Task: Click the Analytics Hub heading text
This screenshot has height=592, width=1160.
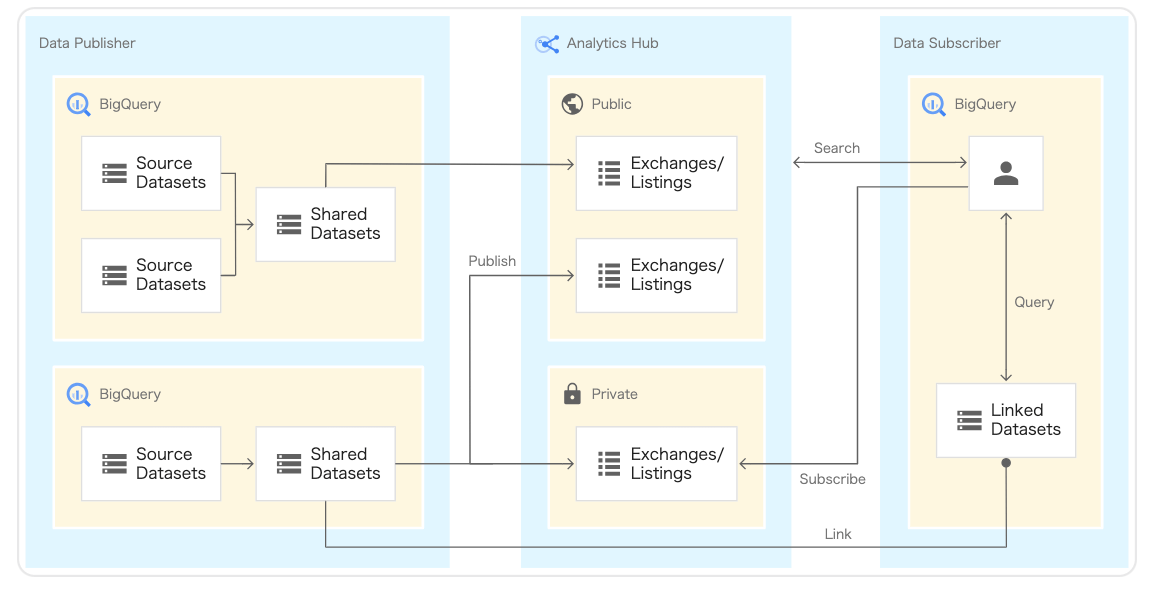Action: coord(613,43)
